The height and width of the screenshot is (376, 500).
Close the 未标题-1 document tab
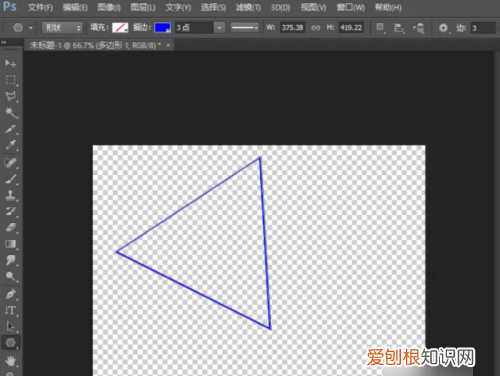[168, 45]
